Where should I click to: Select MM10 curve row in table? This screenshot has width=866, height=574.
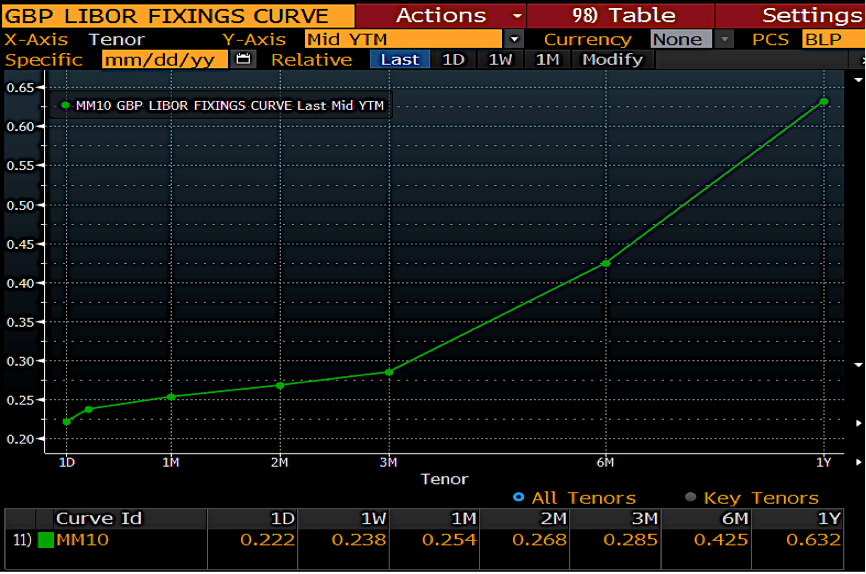(x=424, y=540)
